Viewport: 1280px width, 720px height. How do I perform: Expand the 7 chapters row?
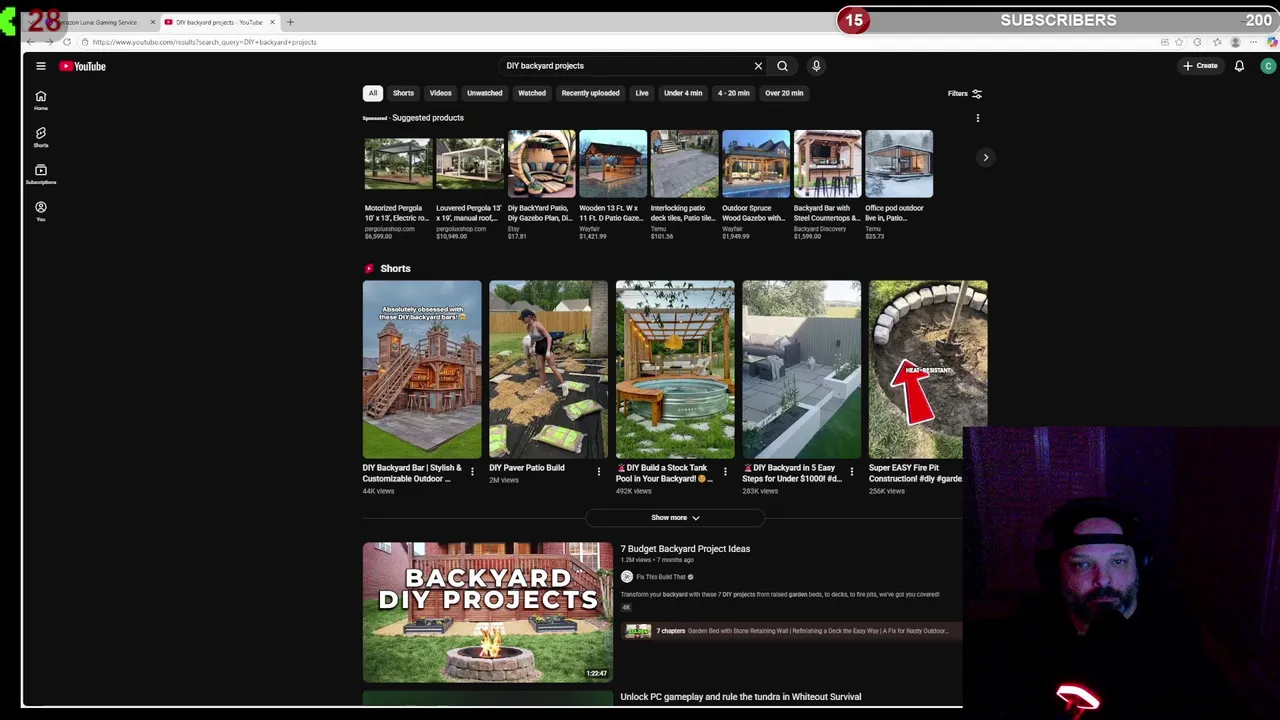tap(791, 631)
